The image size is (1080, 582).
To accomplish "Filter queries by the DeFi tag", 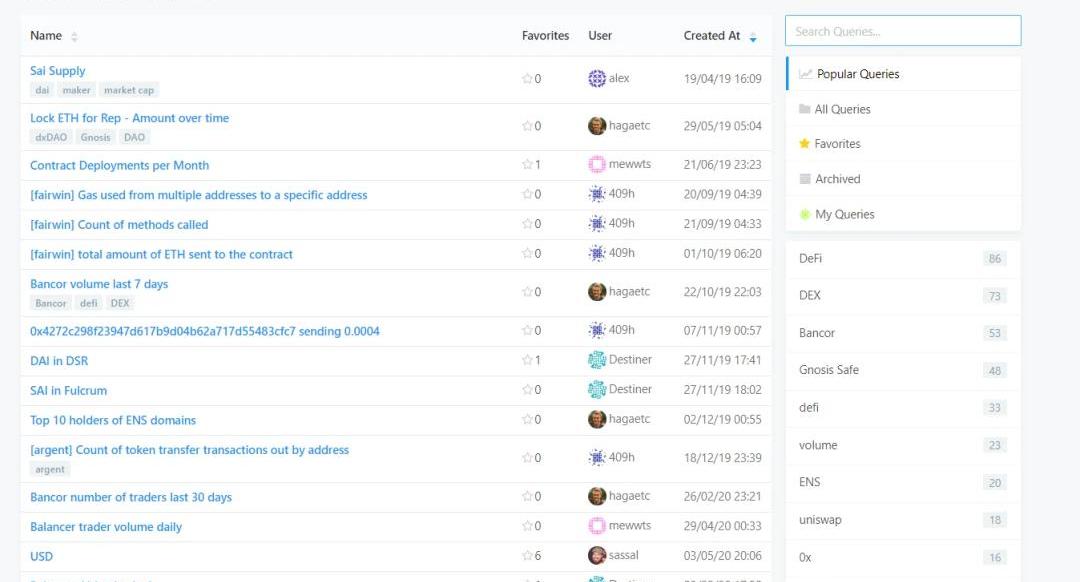I will [x=810, y=259].
